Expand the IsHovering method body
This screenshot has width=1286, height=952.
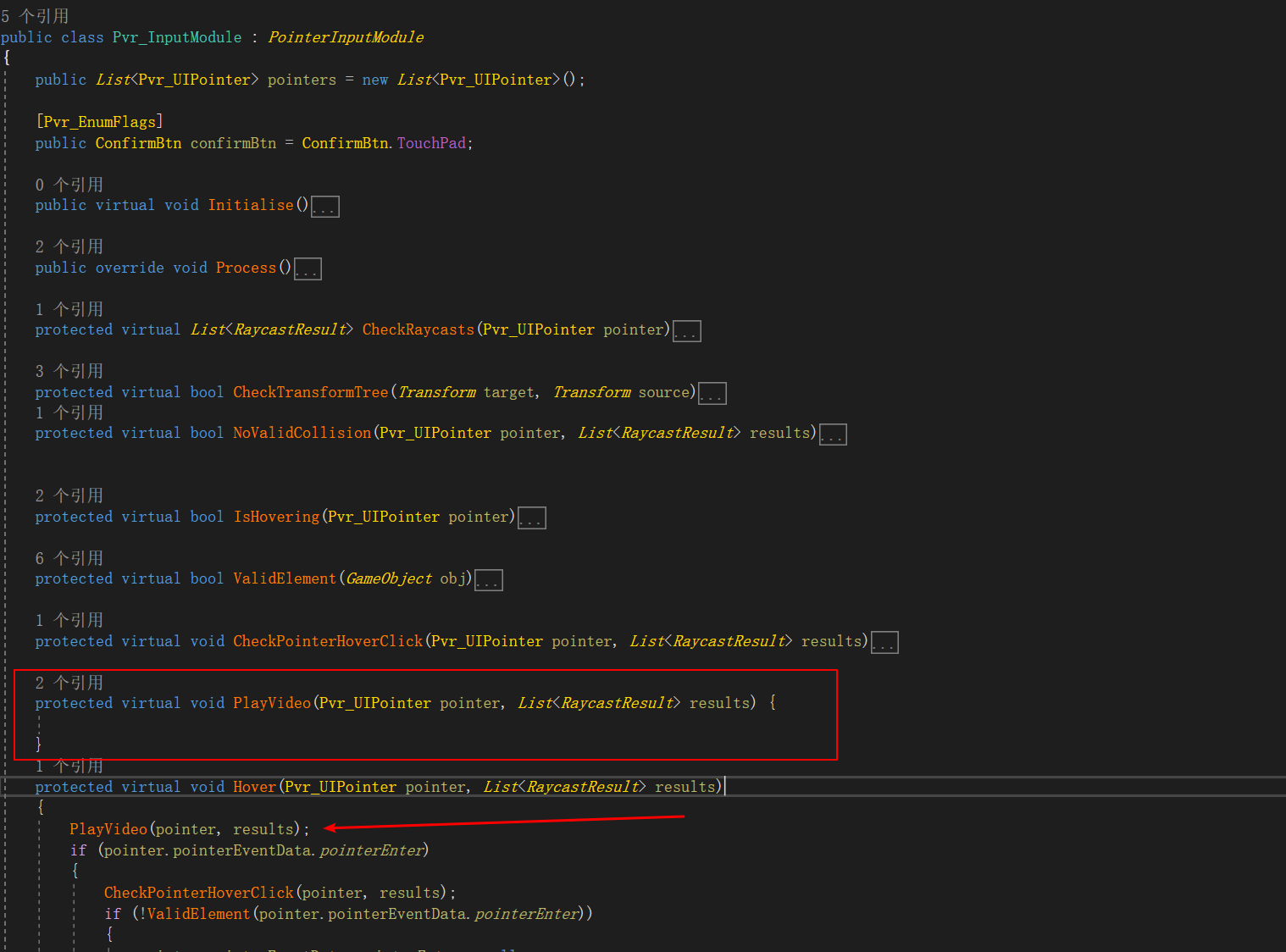click(531, 518)
